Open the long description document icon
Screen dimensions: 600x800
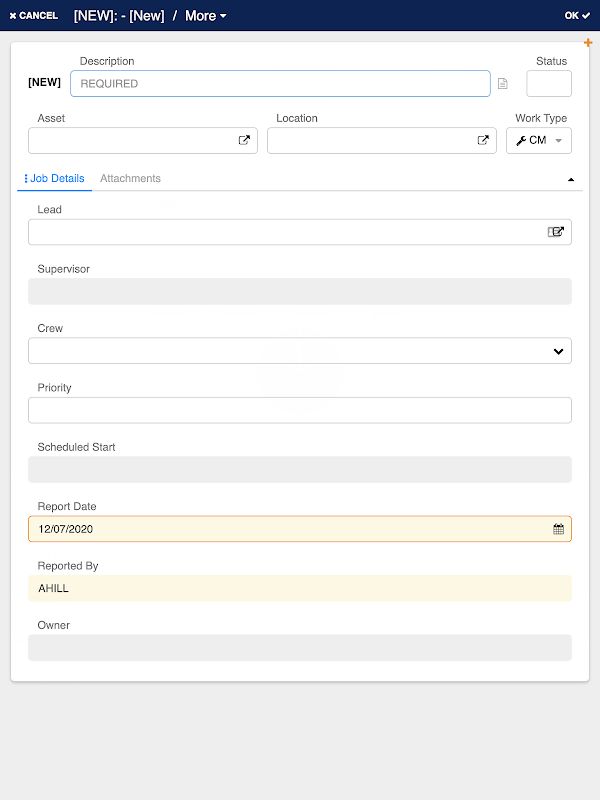(502, 84)
